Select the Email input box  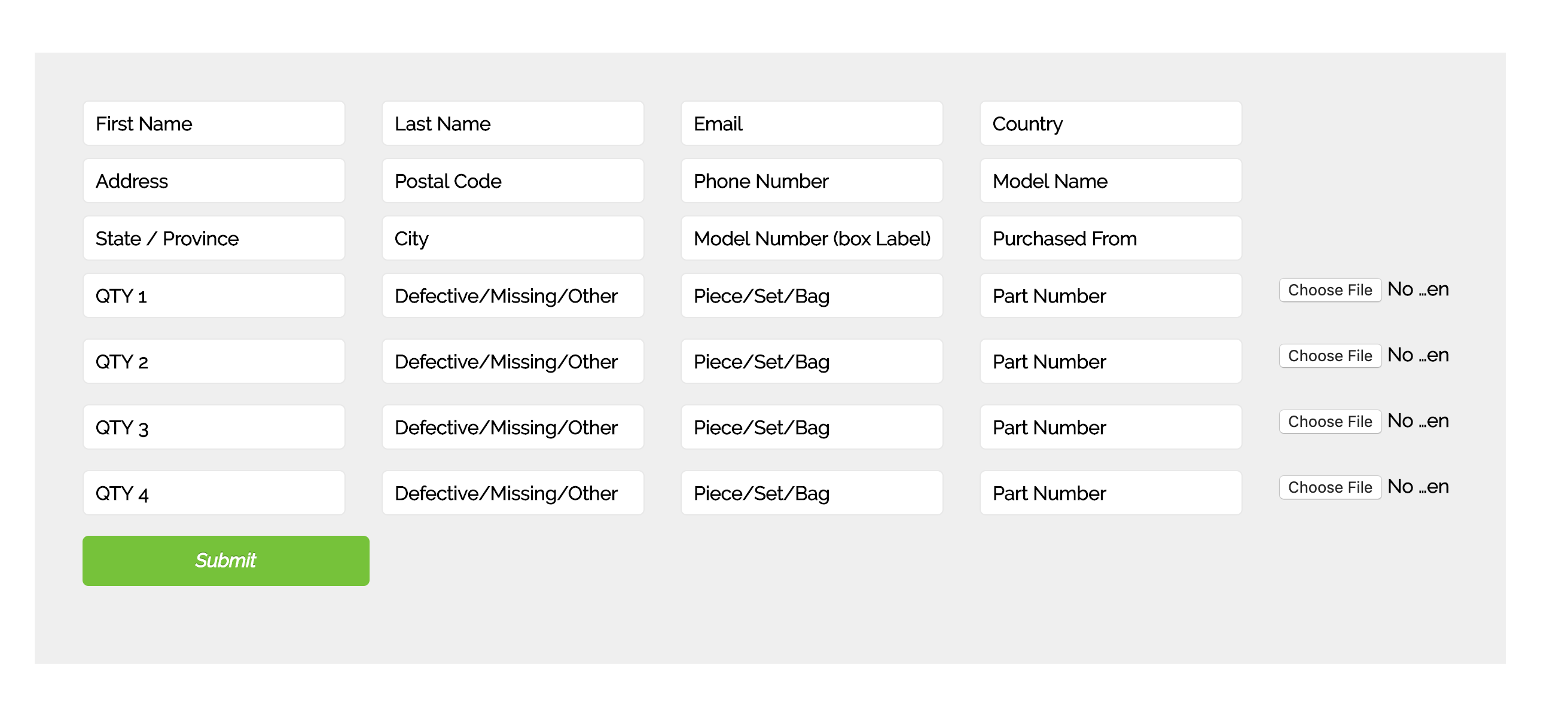pyautogui.click(x=812, y=124)
